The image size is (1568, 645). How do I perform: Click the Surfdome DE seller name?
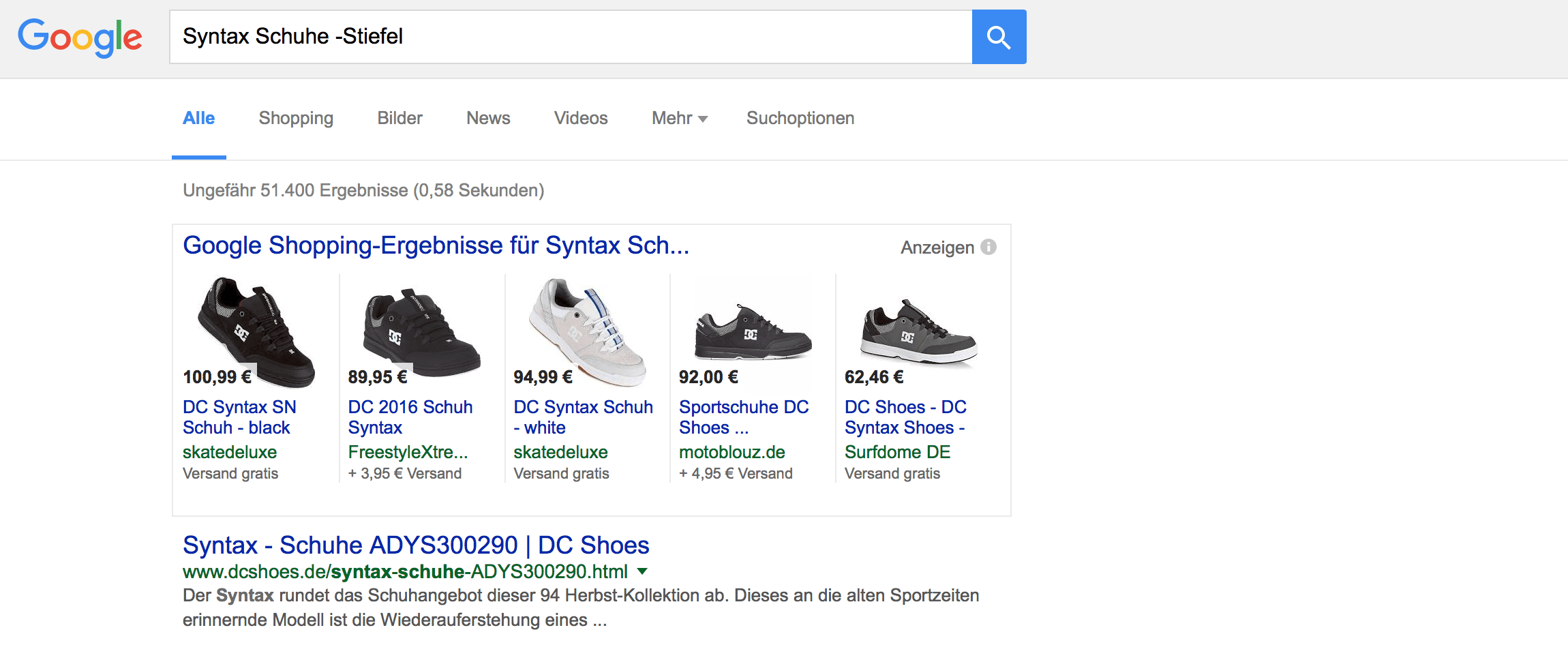(x=897, y=452)
